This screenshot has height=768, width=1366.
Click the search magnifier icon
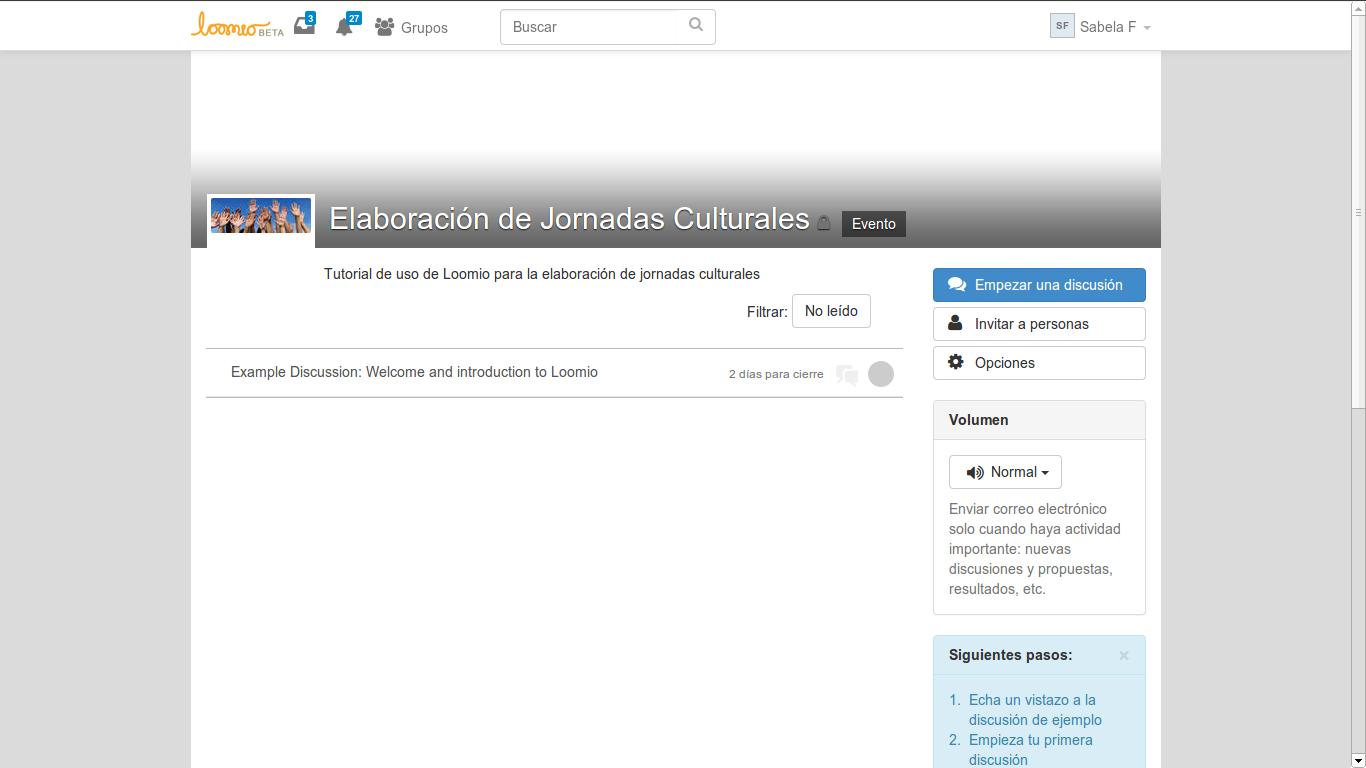pos(696,26)
